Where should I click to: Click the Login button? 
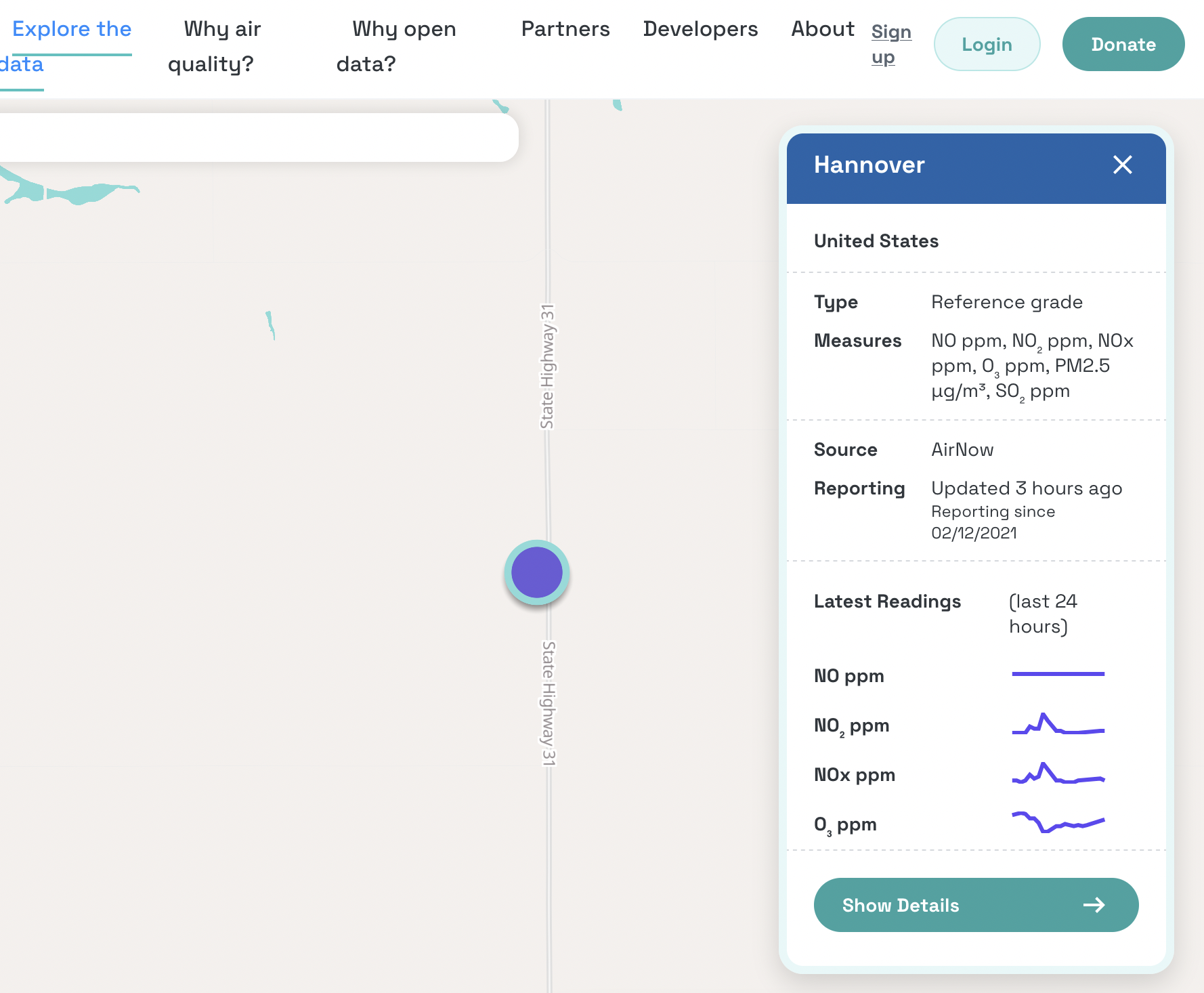[987, 44]
